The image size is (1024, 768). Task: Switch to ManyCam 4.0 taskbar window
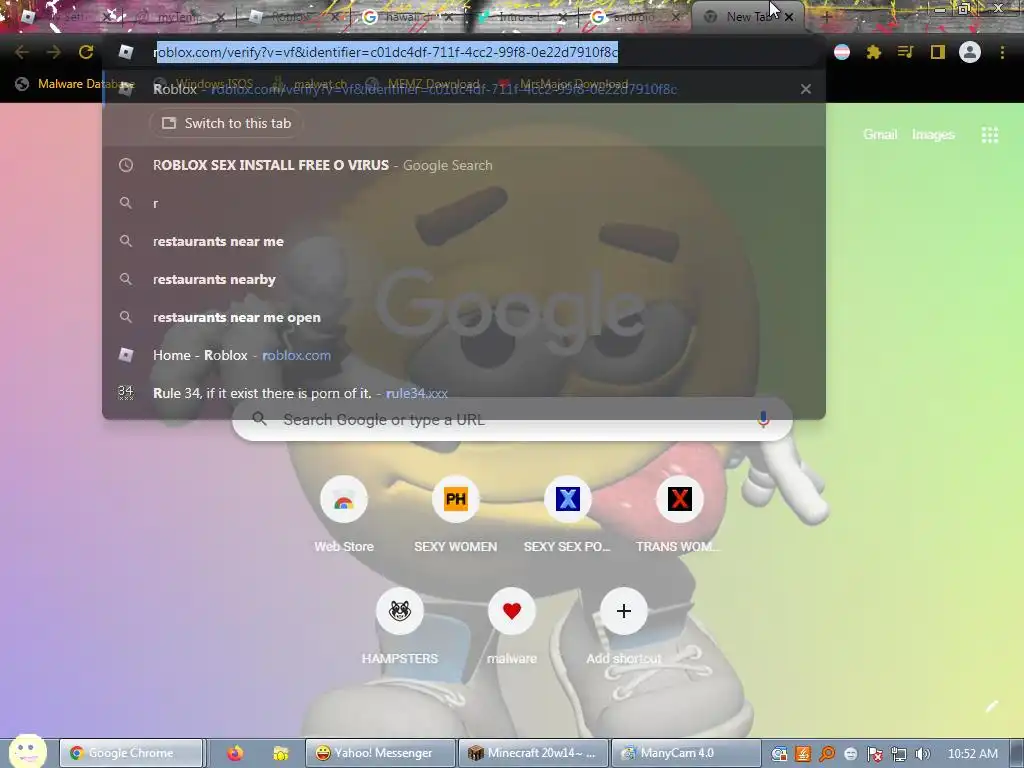point(686,753)
